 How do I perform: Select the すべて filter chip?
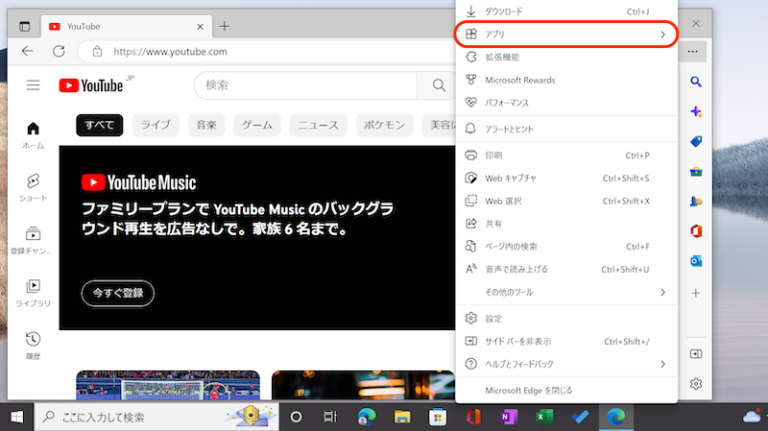click(x=99, y=125)
